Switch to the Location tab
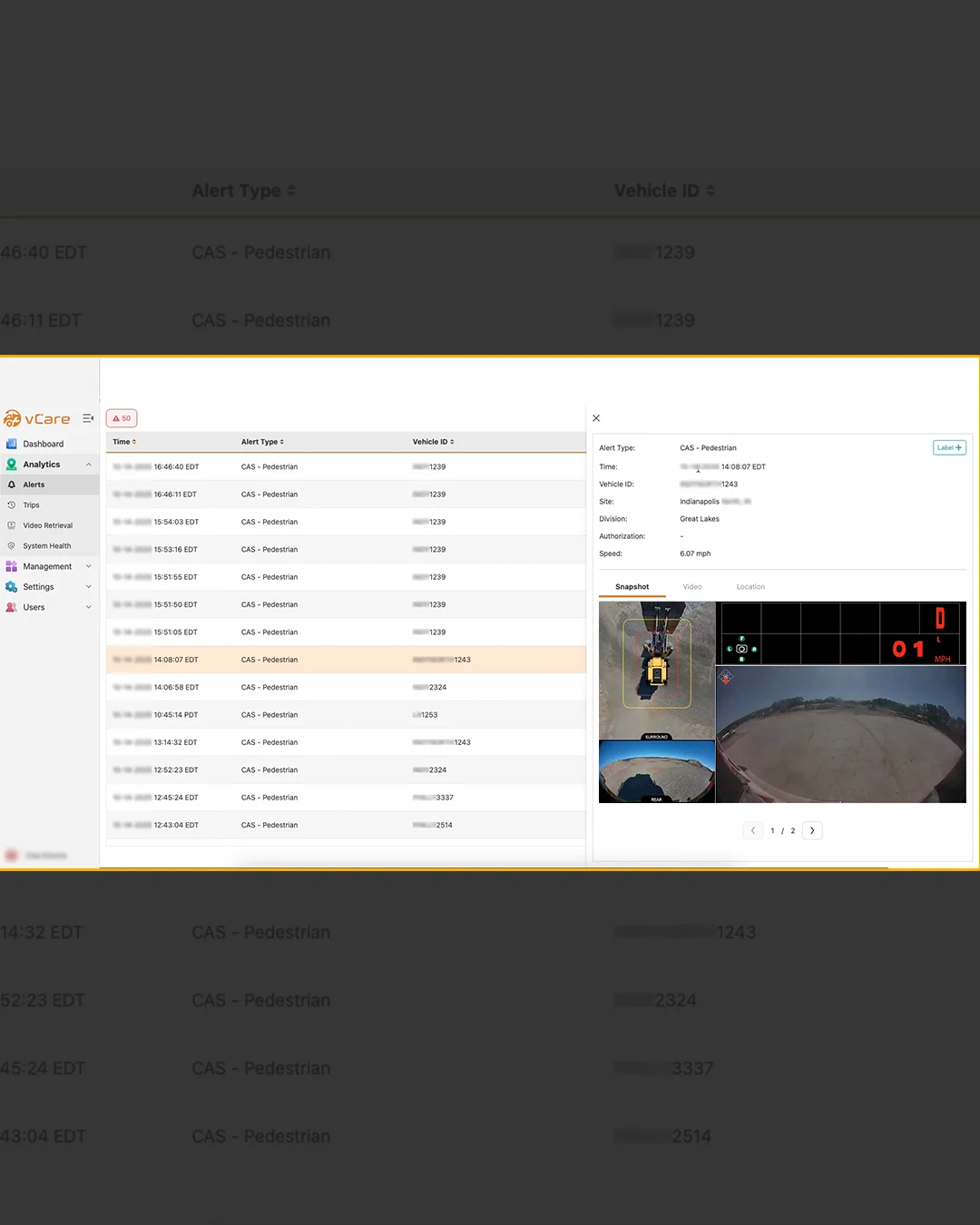The height and width of the screenshot is (1225, 980). click(750, 587)
